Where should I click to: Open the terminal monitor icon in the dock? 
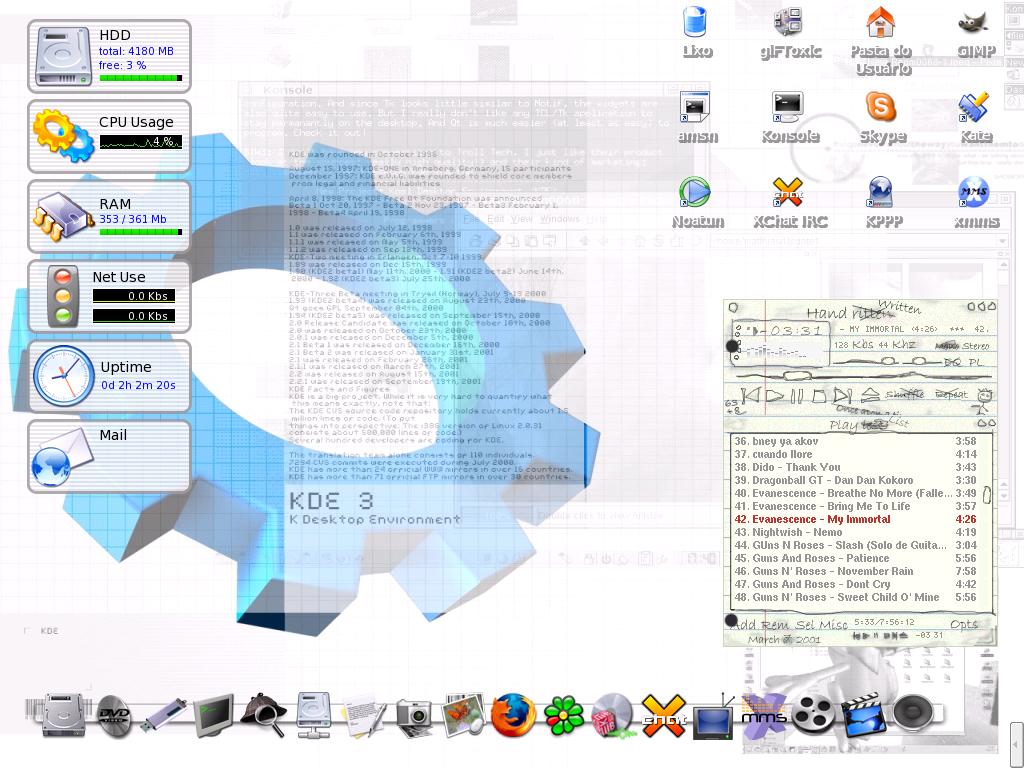pos(214,716)
